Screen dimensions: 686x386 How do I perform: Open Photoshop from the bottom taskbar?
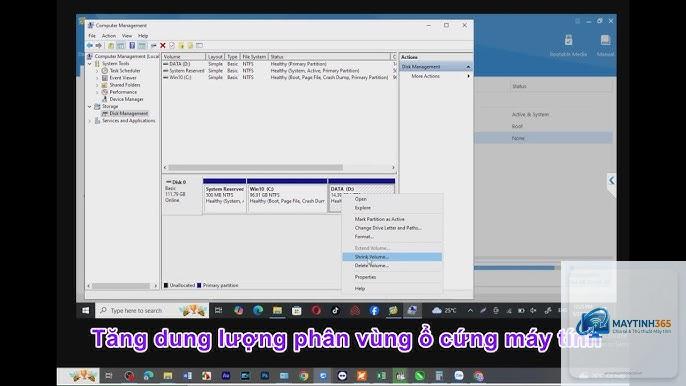point(265,375)
